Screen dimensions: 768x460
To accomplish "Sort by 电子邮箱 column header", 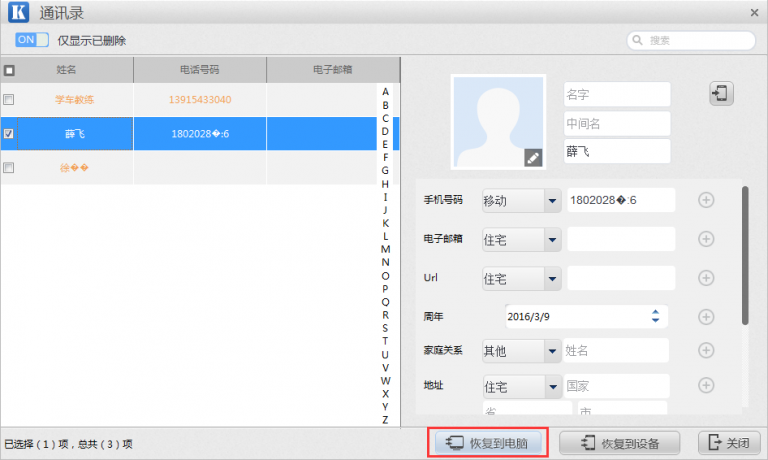I will point(333,70).
